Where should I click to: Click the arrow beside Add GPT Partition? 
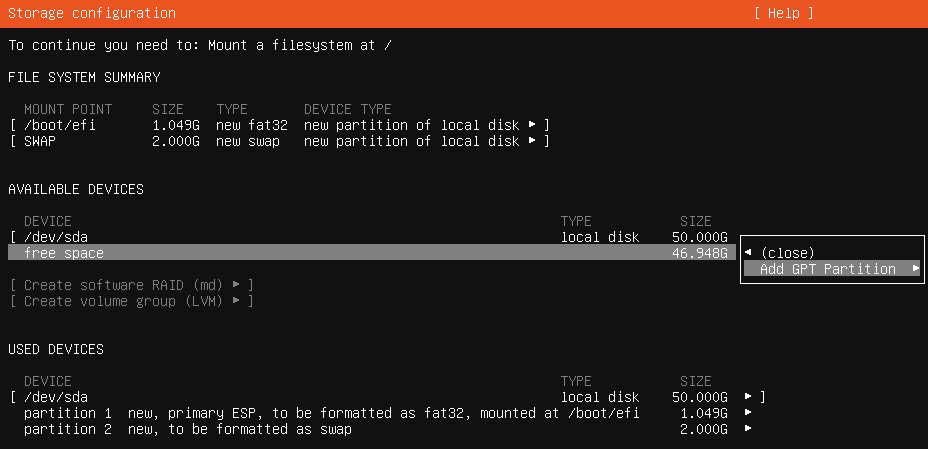[x=916, y=269]
